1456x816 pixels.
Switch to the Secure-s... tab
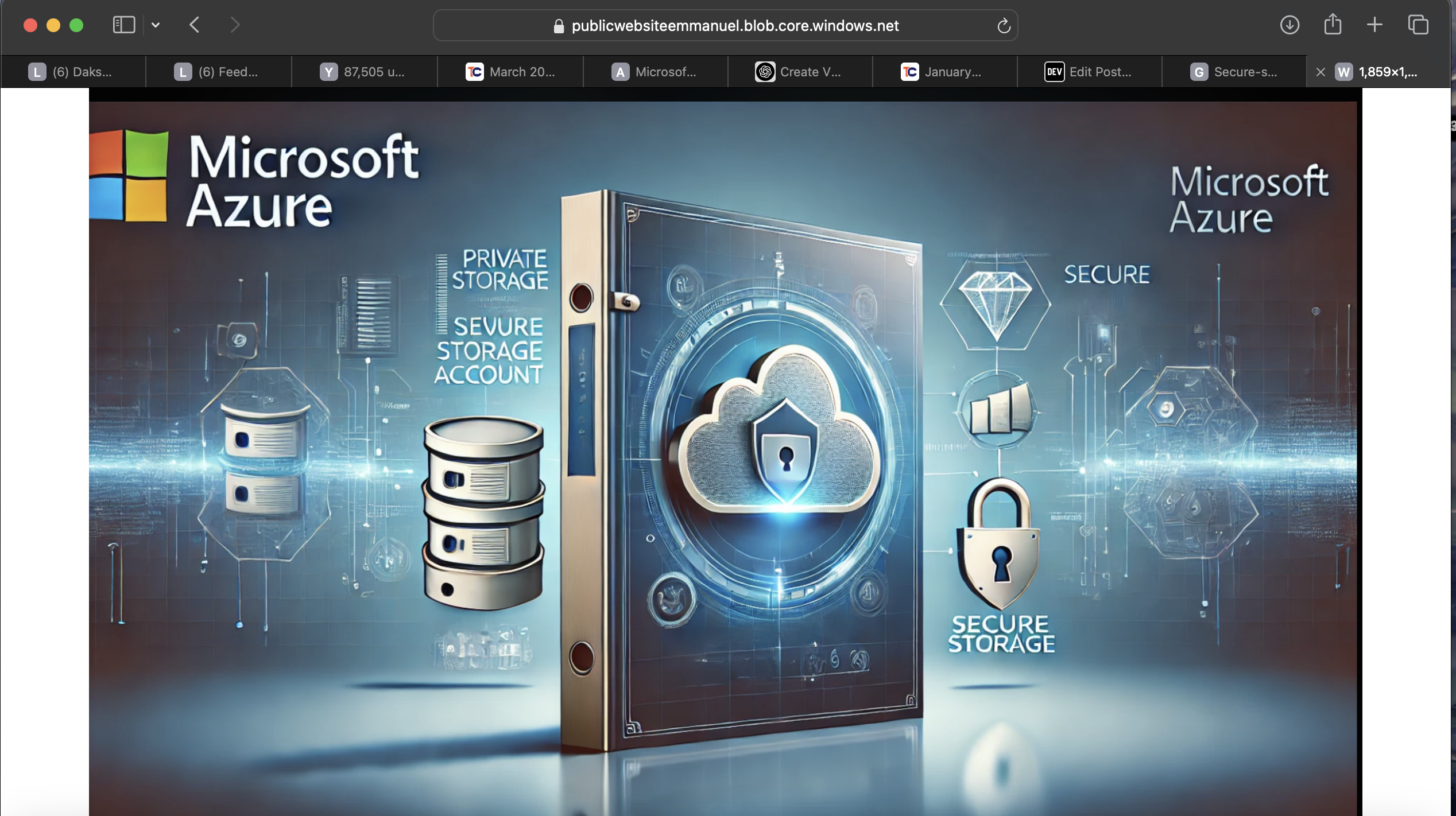click(1234, 72)
